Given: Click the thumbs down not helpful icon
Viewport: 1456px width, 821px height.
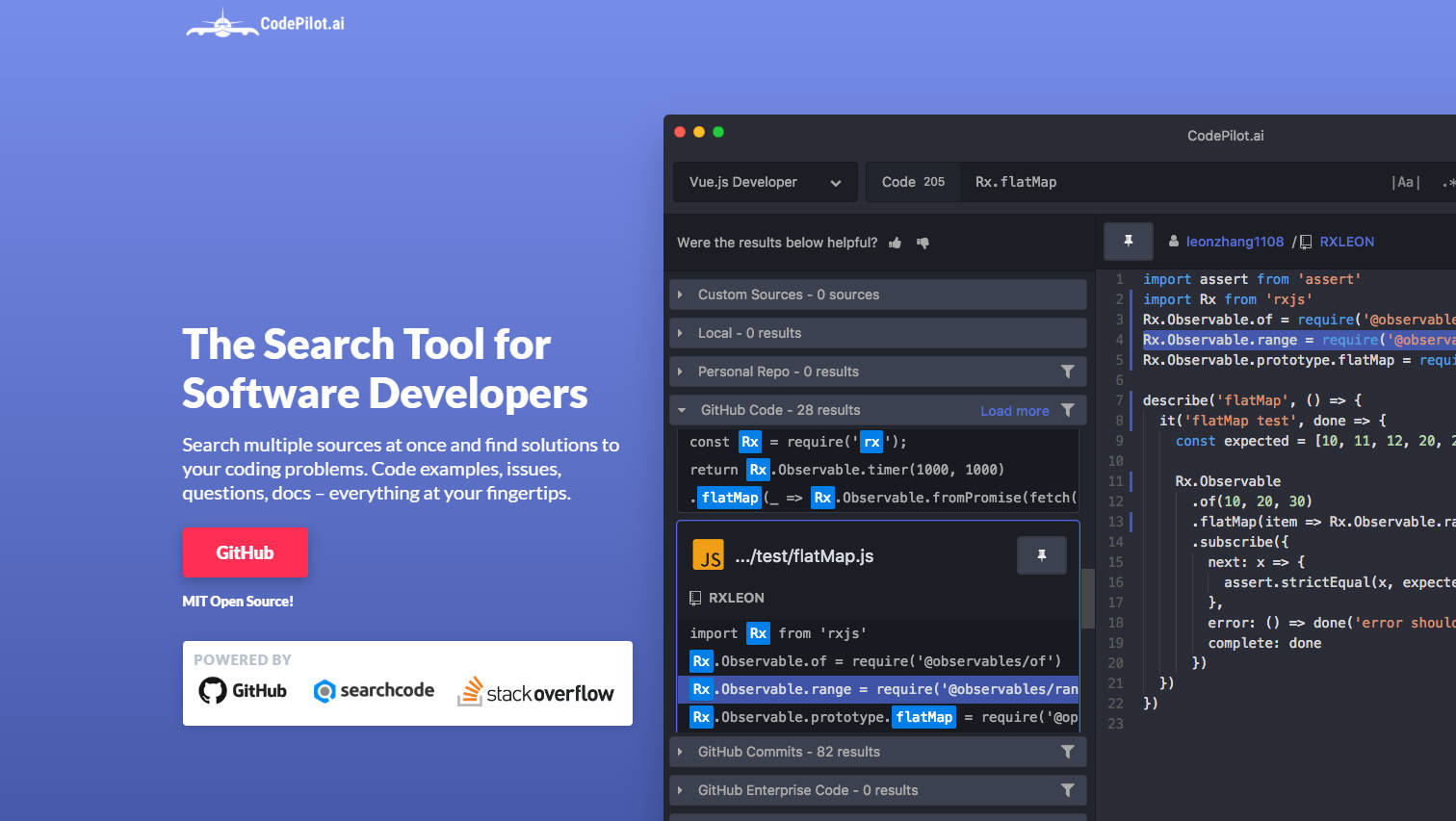Looking at the screenshot, I should click(923, 243).
